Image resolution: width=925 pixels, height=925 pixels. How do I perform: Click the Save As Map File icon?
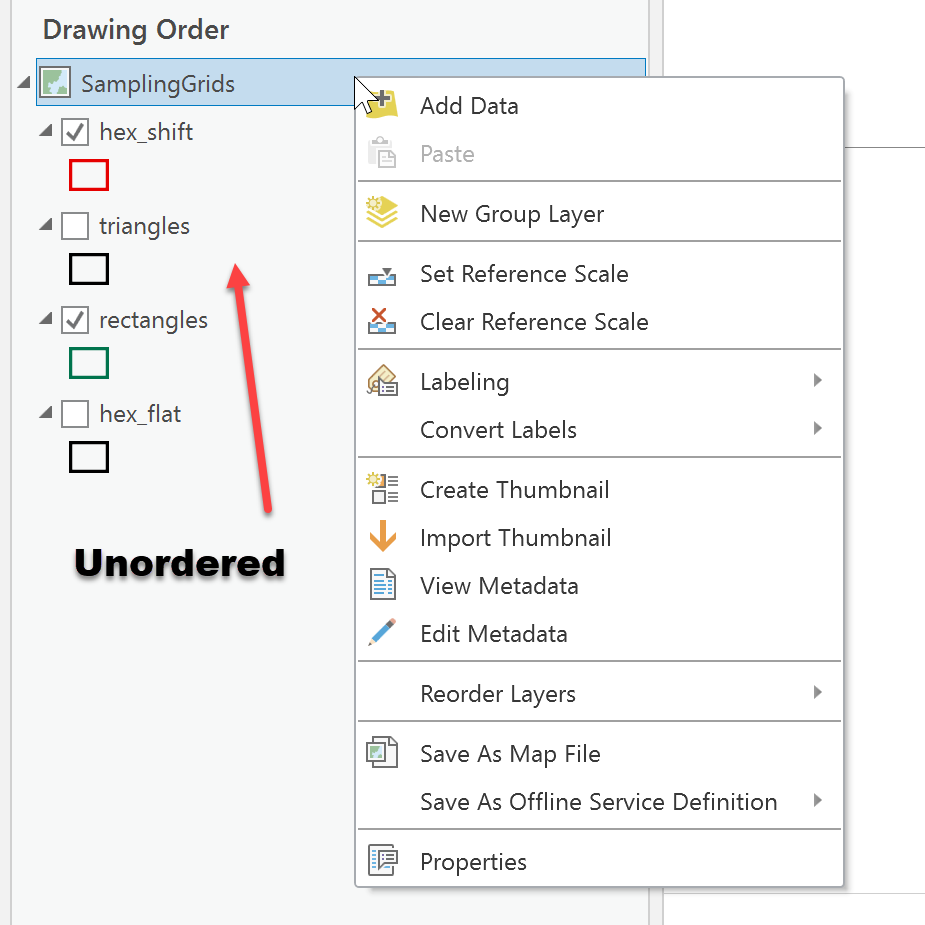click(x=381, y=753)
